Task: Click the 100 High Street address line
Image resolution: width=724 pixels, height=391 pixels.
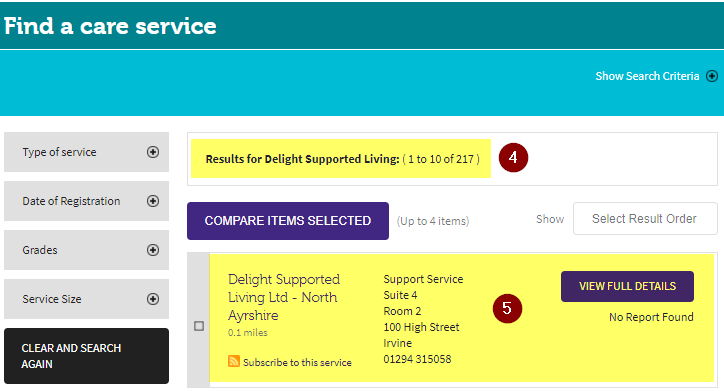Action: (421, 327)
